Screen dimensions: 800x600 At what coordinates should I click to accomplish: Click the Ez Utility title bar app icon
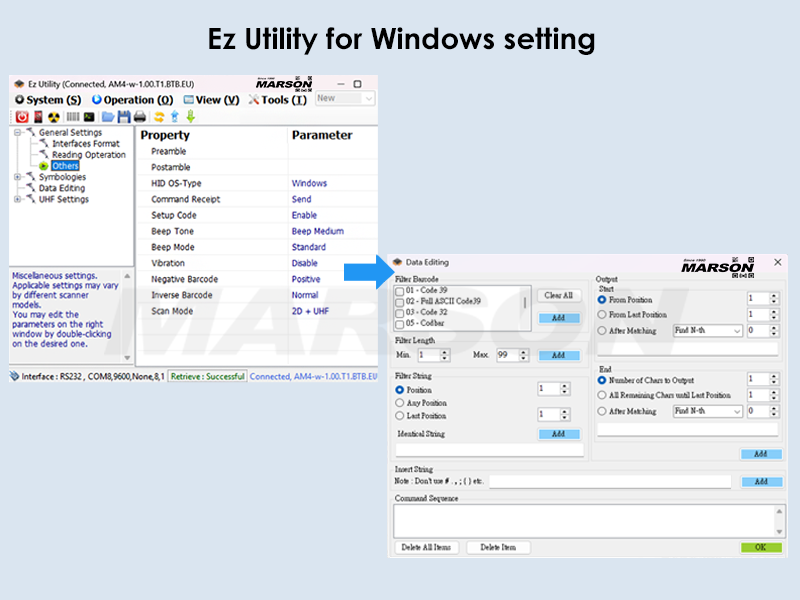pyautogui.click(x=19, y=84)
